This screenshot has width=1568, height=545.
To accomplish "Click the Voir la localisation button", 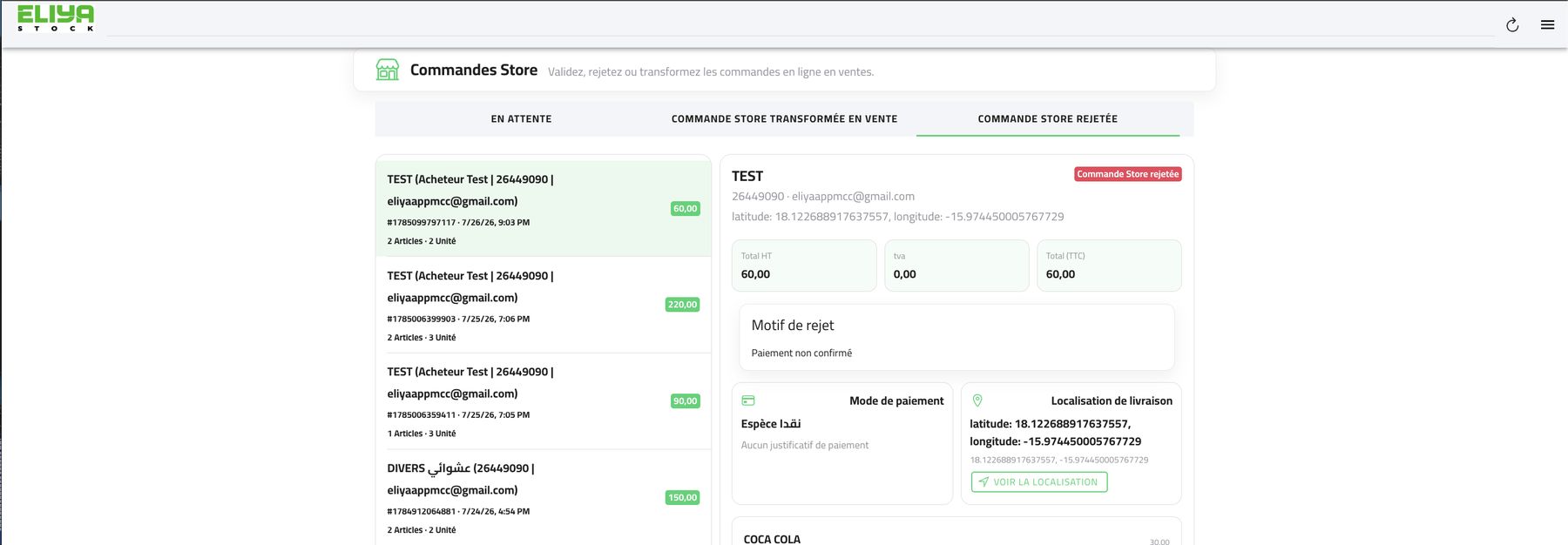I will click(x=1039, y=482).
